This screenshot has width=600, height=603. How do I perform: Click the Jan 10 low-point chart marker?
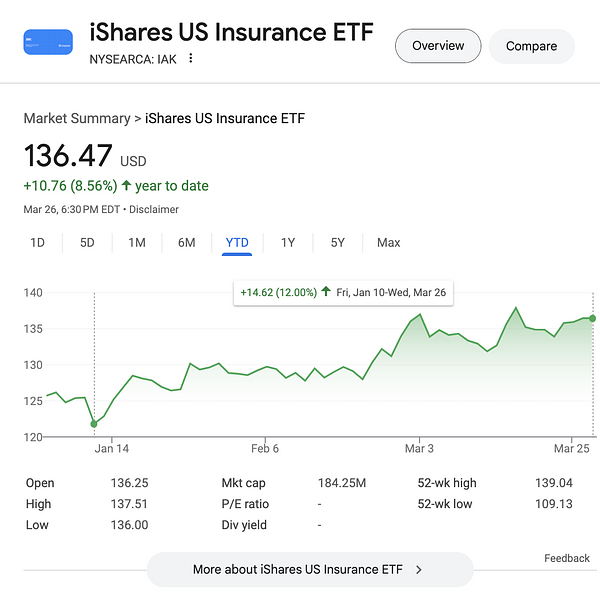[x=94, y=424]
